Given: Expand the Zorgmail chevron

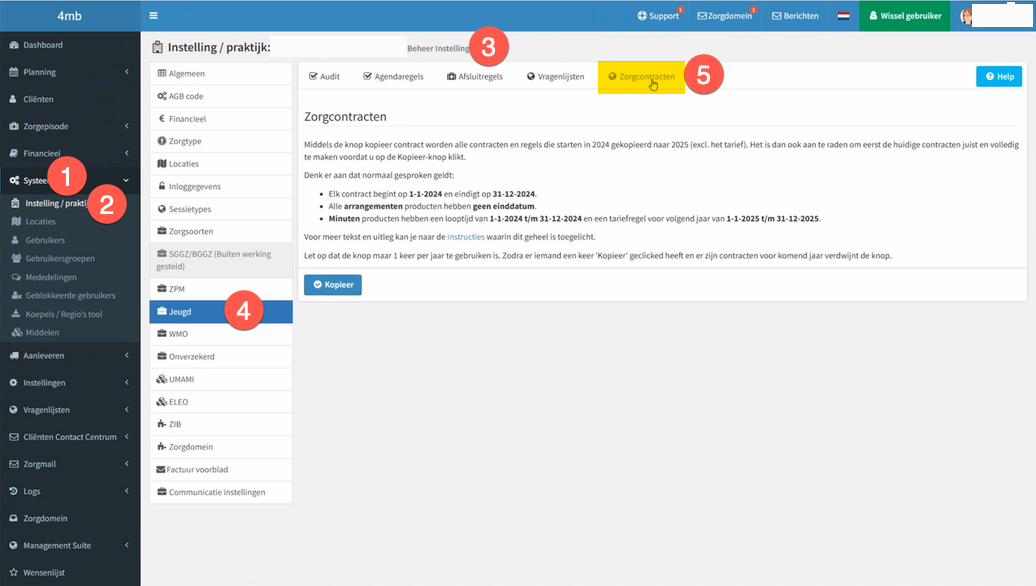Looking at the screenshot, I should click(x=126, y=464).
